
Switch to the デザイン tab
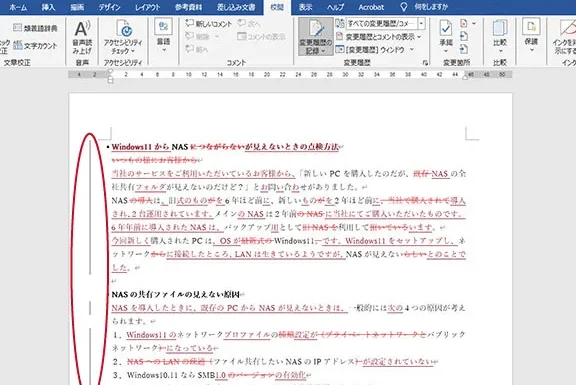[109, 7]
